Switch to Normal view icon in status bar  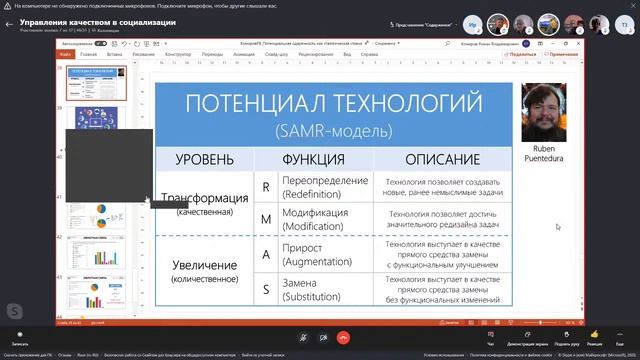click(471, 322)
